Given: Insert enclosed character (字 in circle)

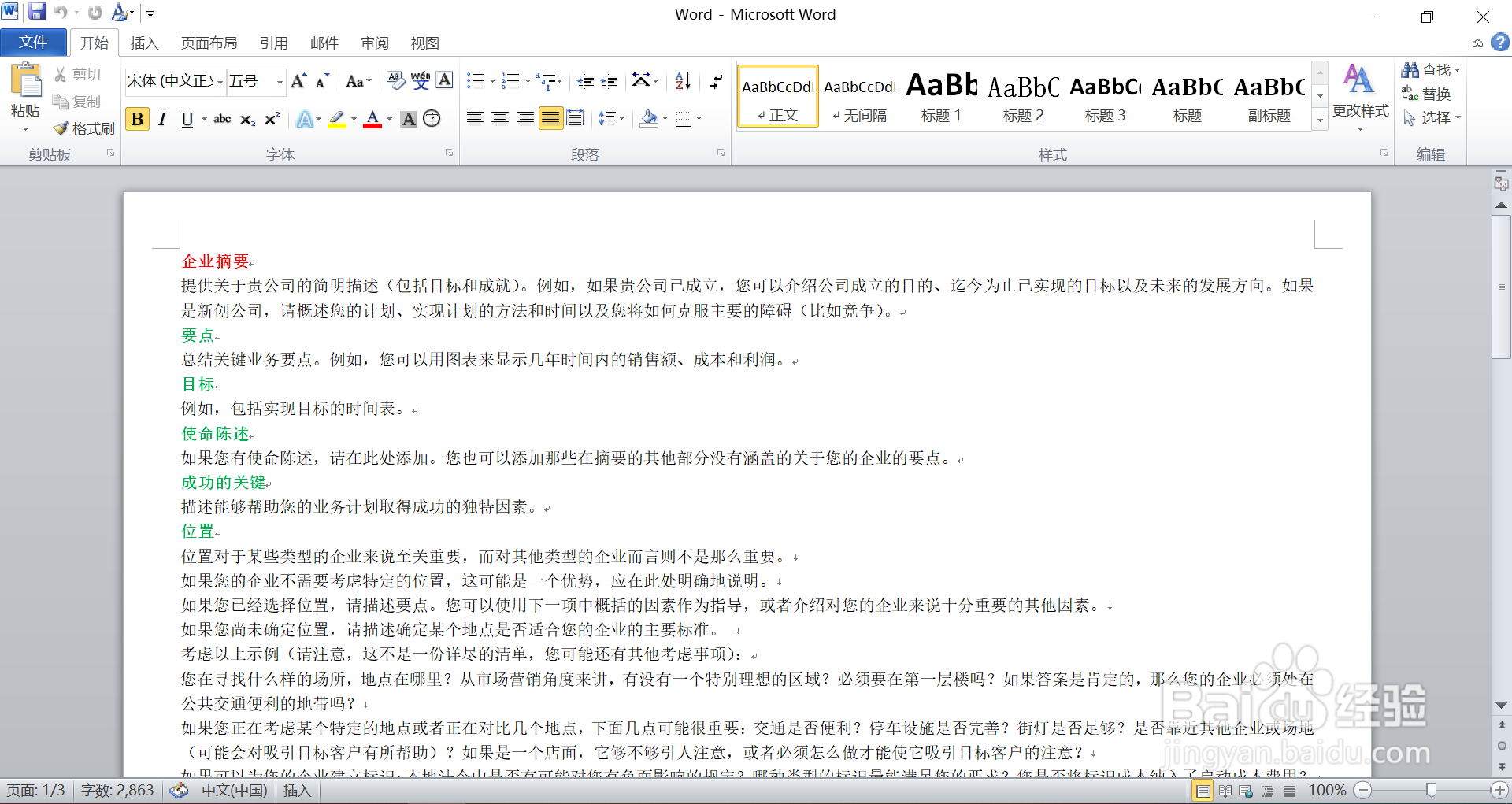Looking at the screenshot, I should (x=432, y=119).
